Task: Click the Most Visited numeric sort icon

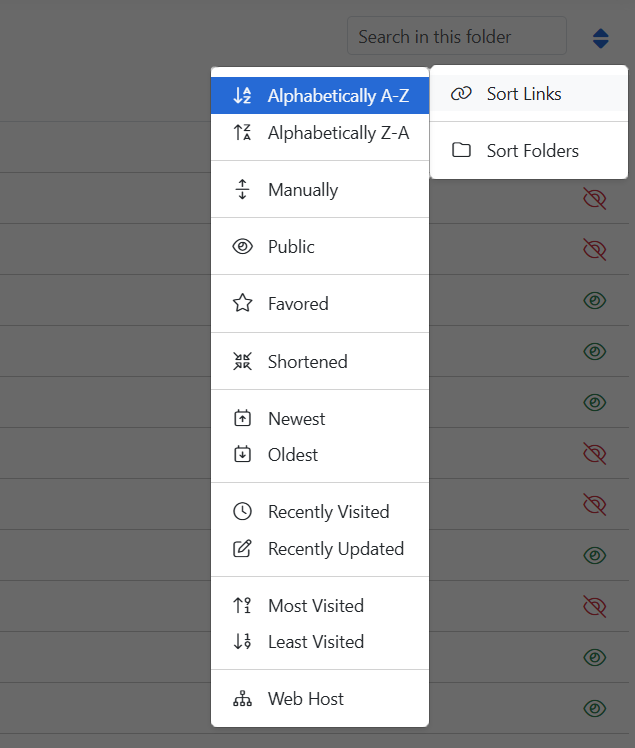Action: pyautogui.click(x=242, y=605)
